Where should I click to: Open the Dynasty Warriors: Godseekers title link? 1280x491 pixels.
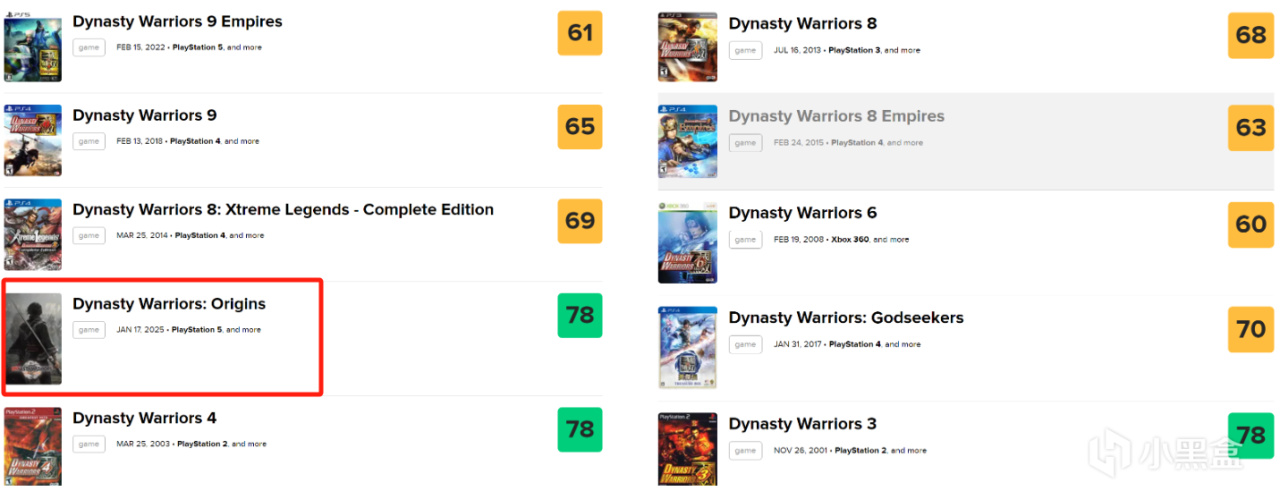click(x=846, y=318)
